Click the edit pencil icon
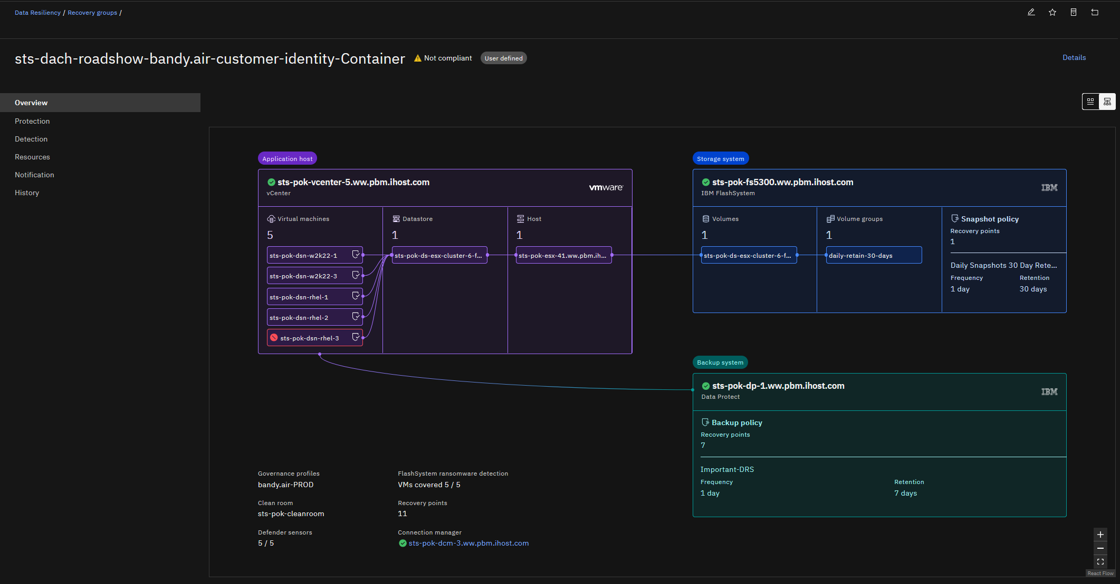 1031,12
